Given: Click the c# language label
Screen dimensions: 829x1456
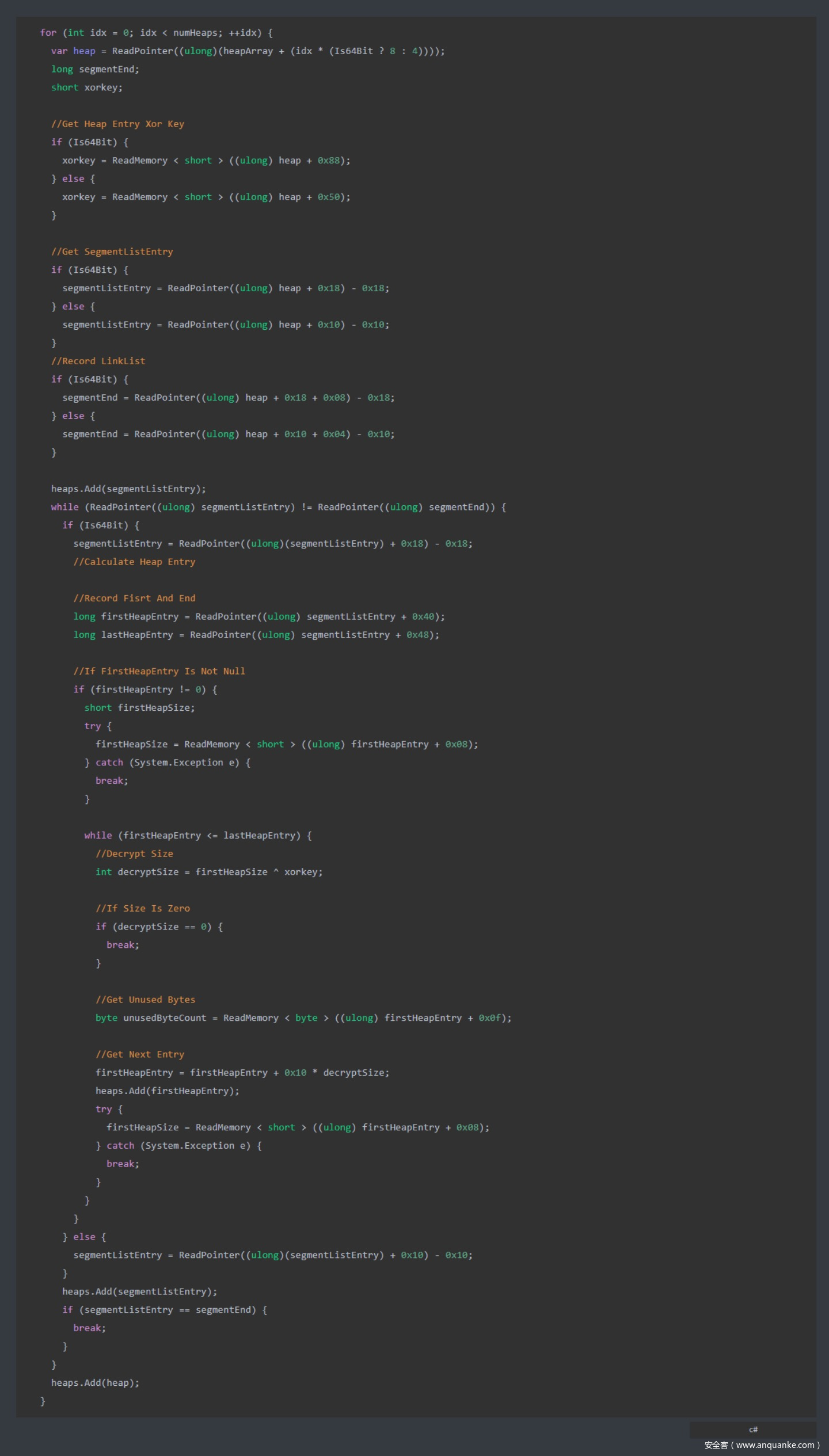Looking at the screenshot, I should 752,1430.
